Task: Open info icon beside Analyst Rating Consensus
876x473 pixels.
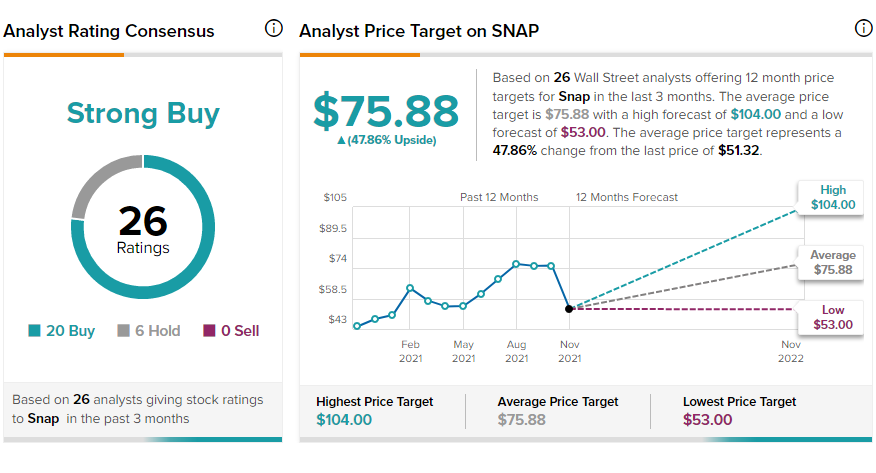Action: [274, 28]
